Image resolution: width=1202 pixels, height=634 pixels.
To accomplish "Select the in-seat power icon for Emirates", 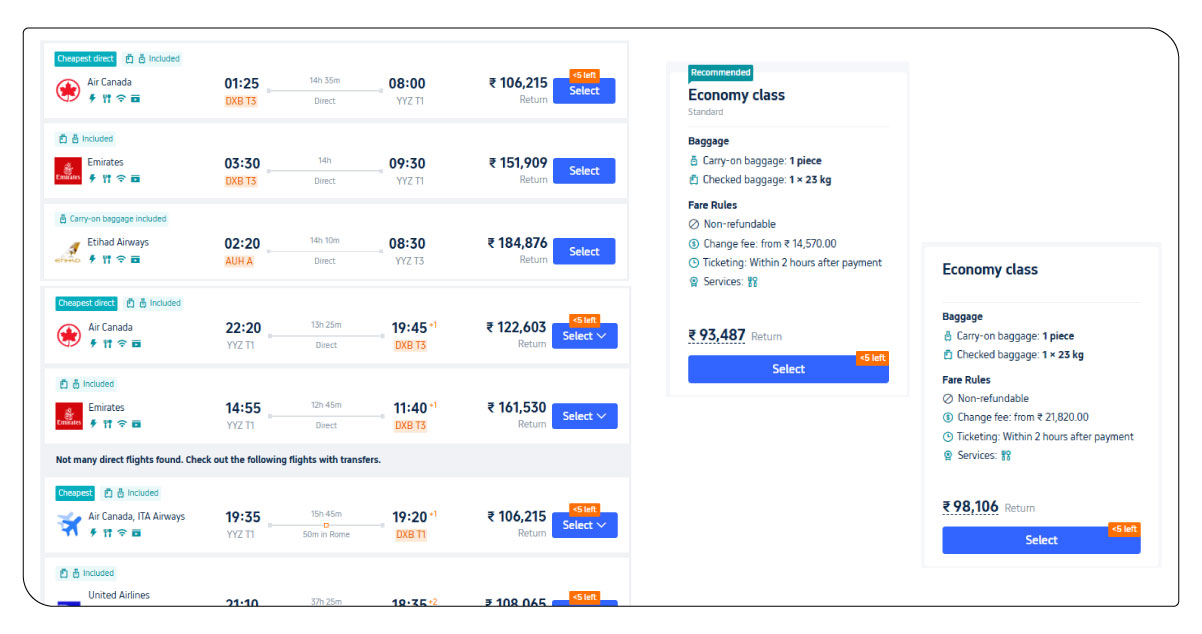I will click(x=91, y=179).
